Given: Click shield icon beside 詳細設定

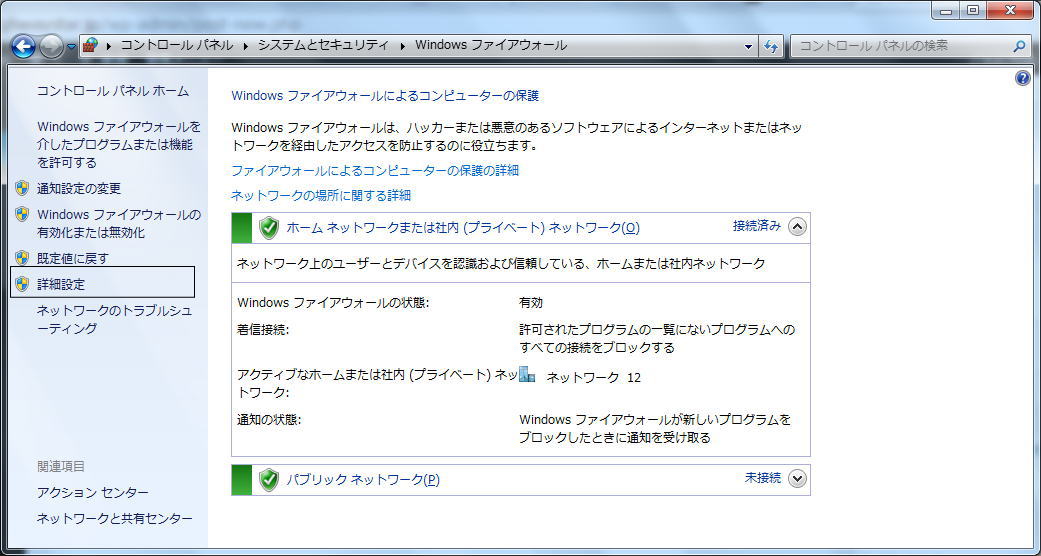Looking at the screenshot, I should click(x=23, y=284).
